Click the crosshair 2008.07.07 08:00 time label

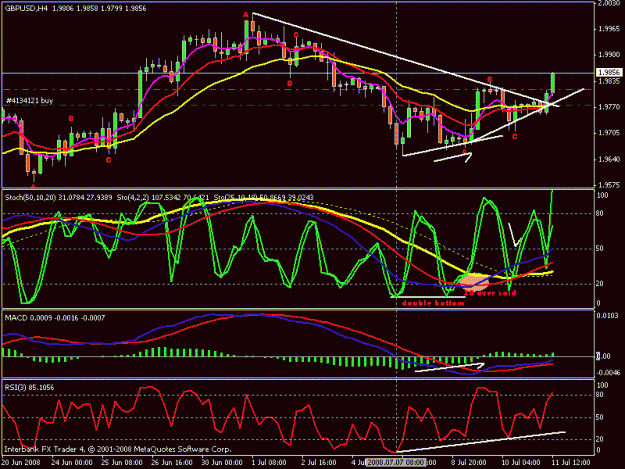(395, 463)
